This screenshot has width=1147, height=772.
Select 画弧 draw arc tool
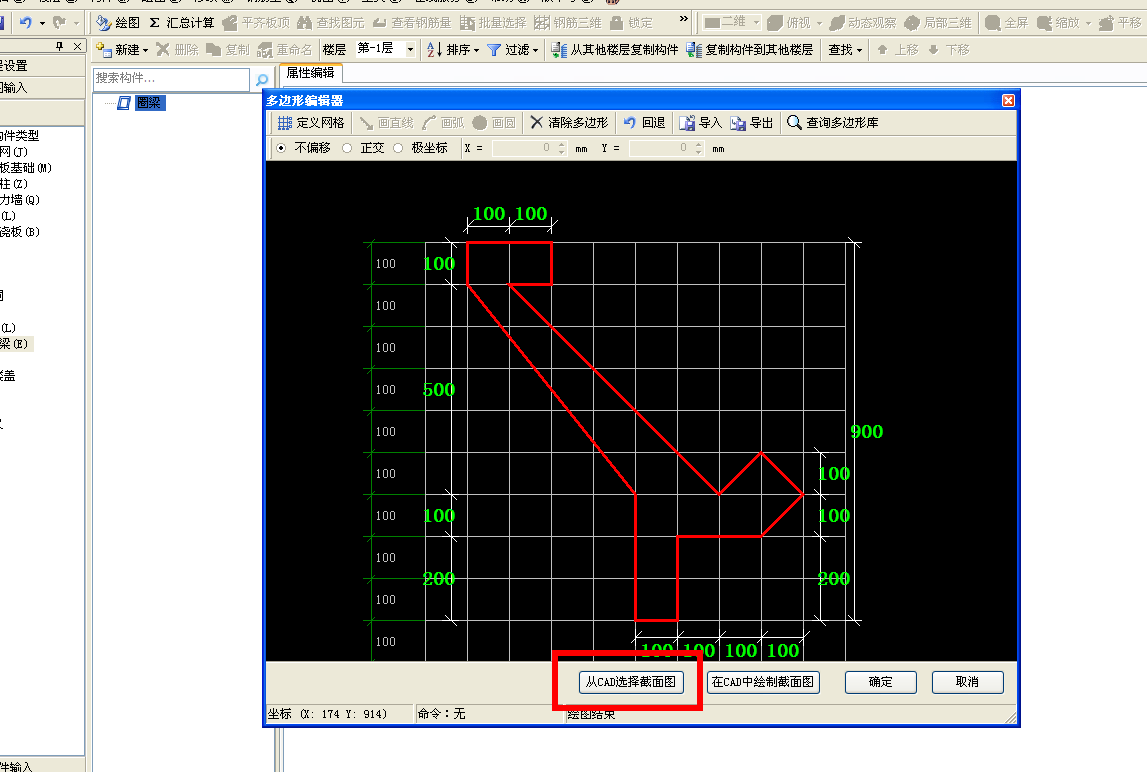click(443, 122)
